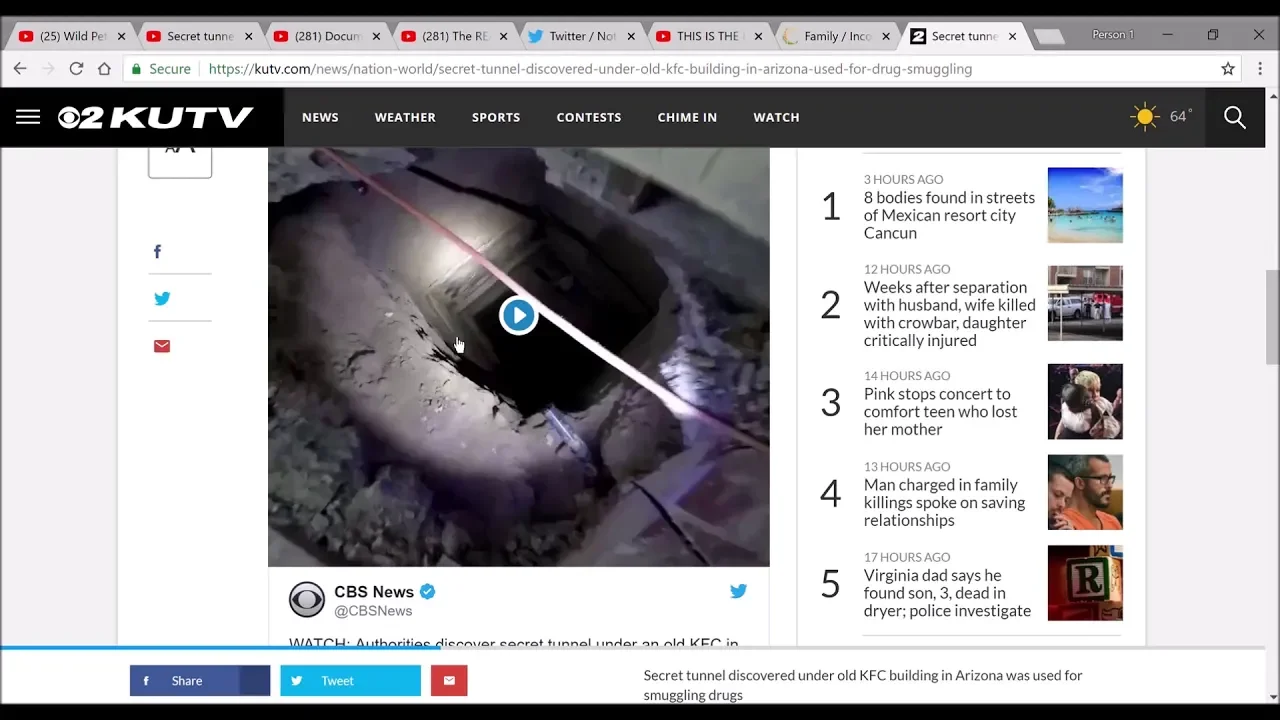1280x720 pixels.
Task: Play the secret tunnel video
Action: [x=518, y=315]
